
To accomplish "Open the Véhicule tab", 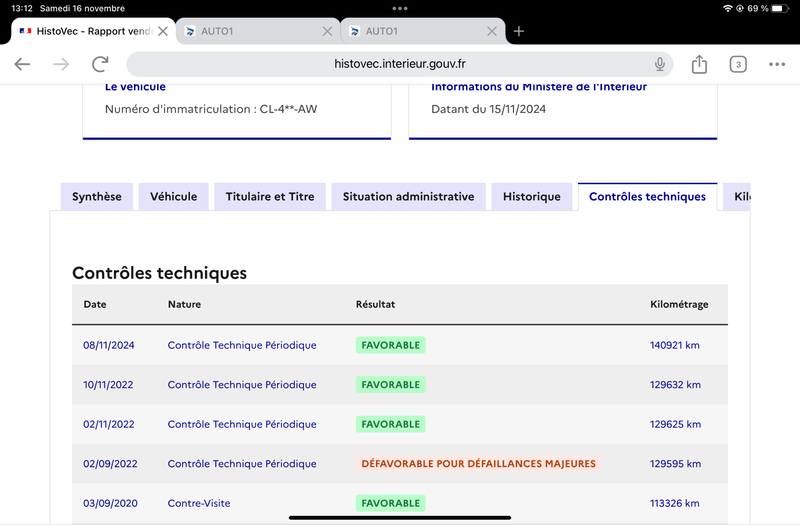I will pos(173,196).
